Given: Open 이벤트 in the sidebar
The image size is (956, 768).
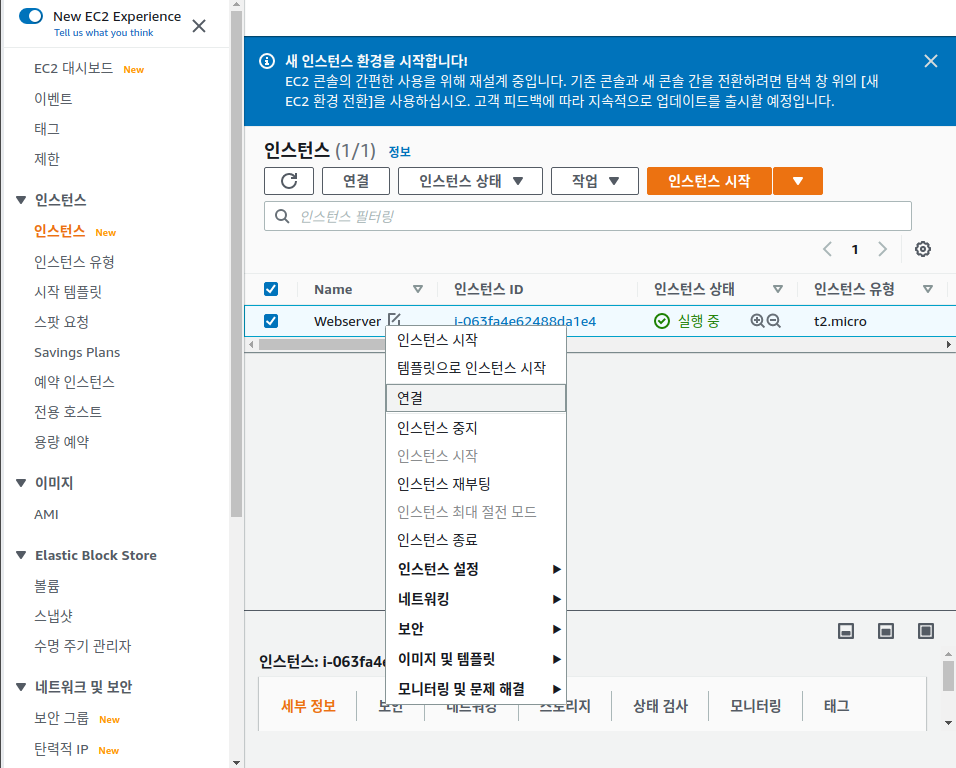Looking at the screenshot, I should 53,99.
